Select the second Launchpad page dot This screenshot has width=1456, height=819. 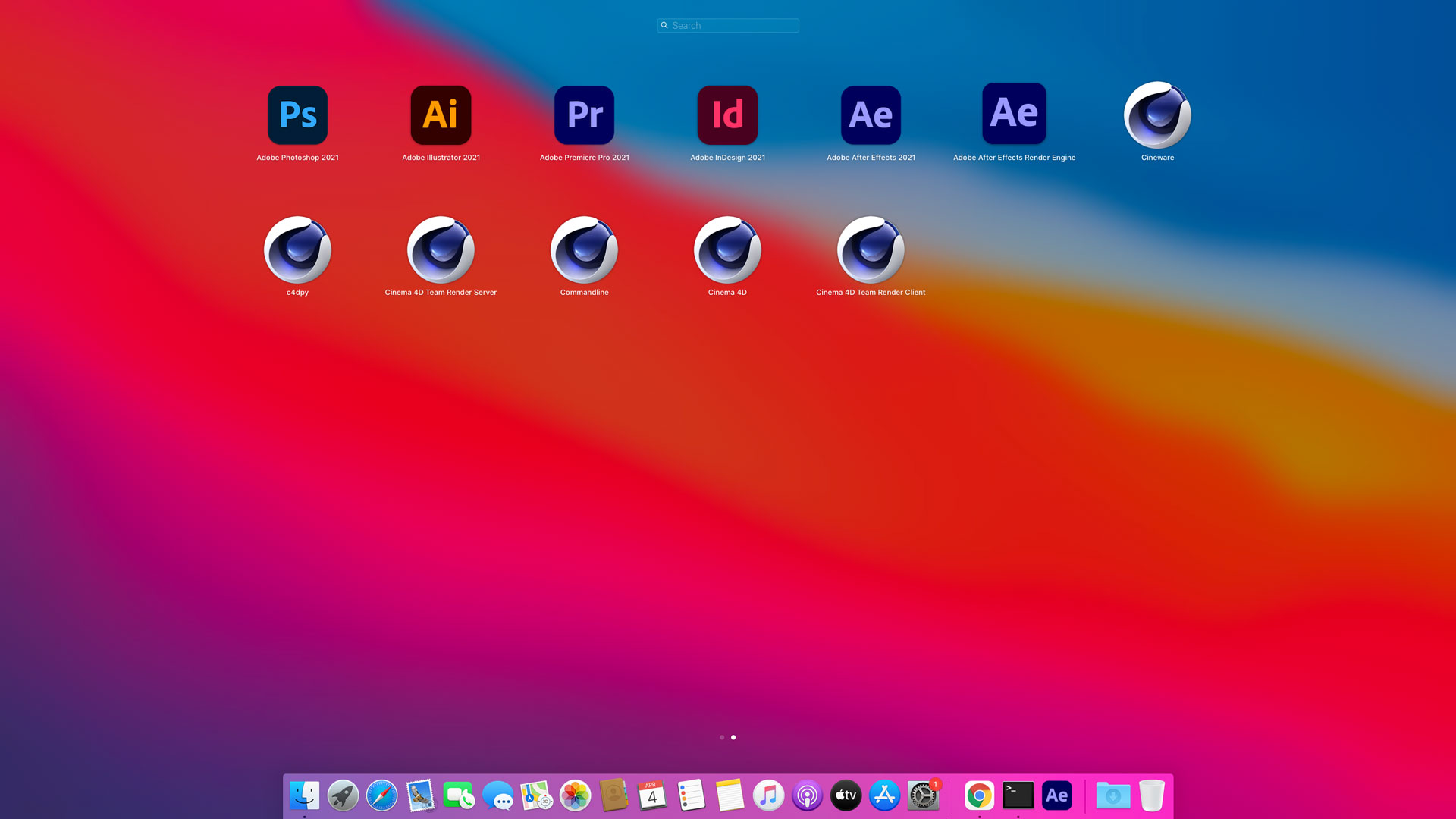coord(733,737)
